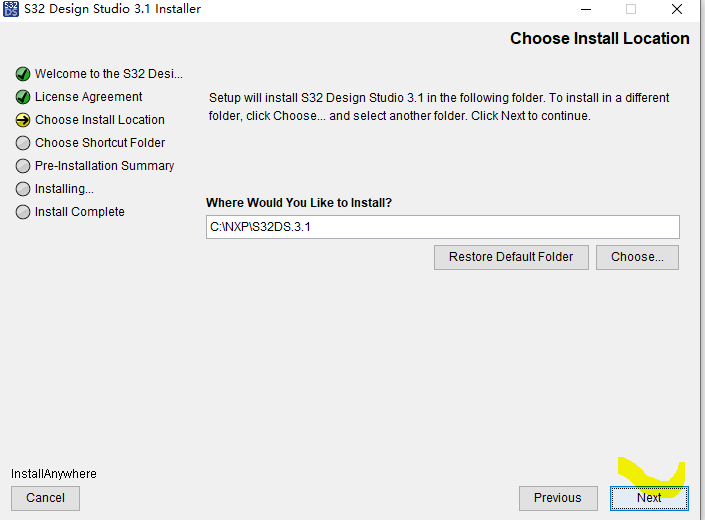Click the circle icon beside Install Complete
Screen dimensions: 705x520
(23, 212)
